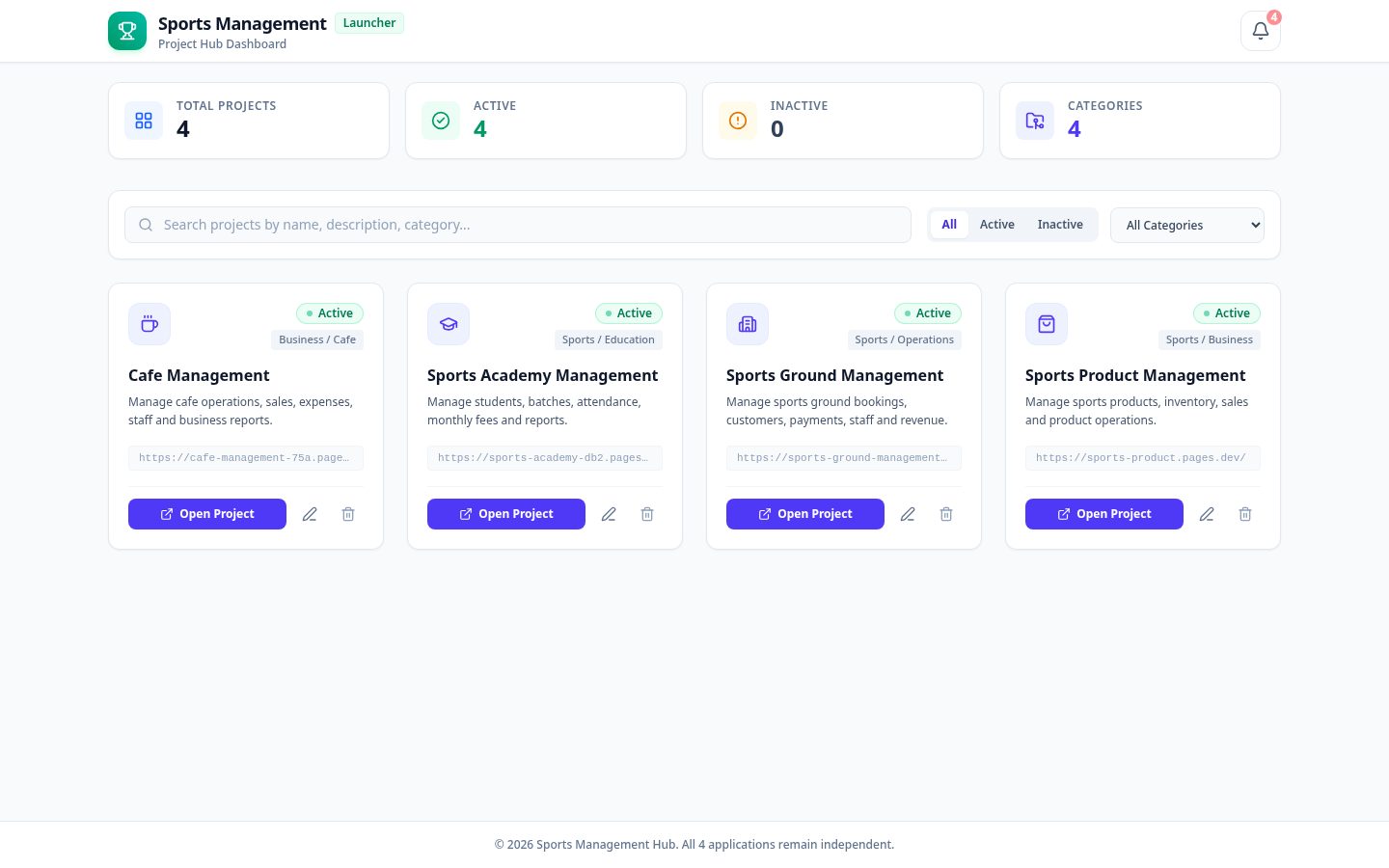
Task: Edit the Cafe Management project
Action: point(310,514)
